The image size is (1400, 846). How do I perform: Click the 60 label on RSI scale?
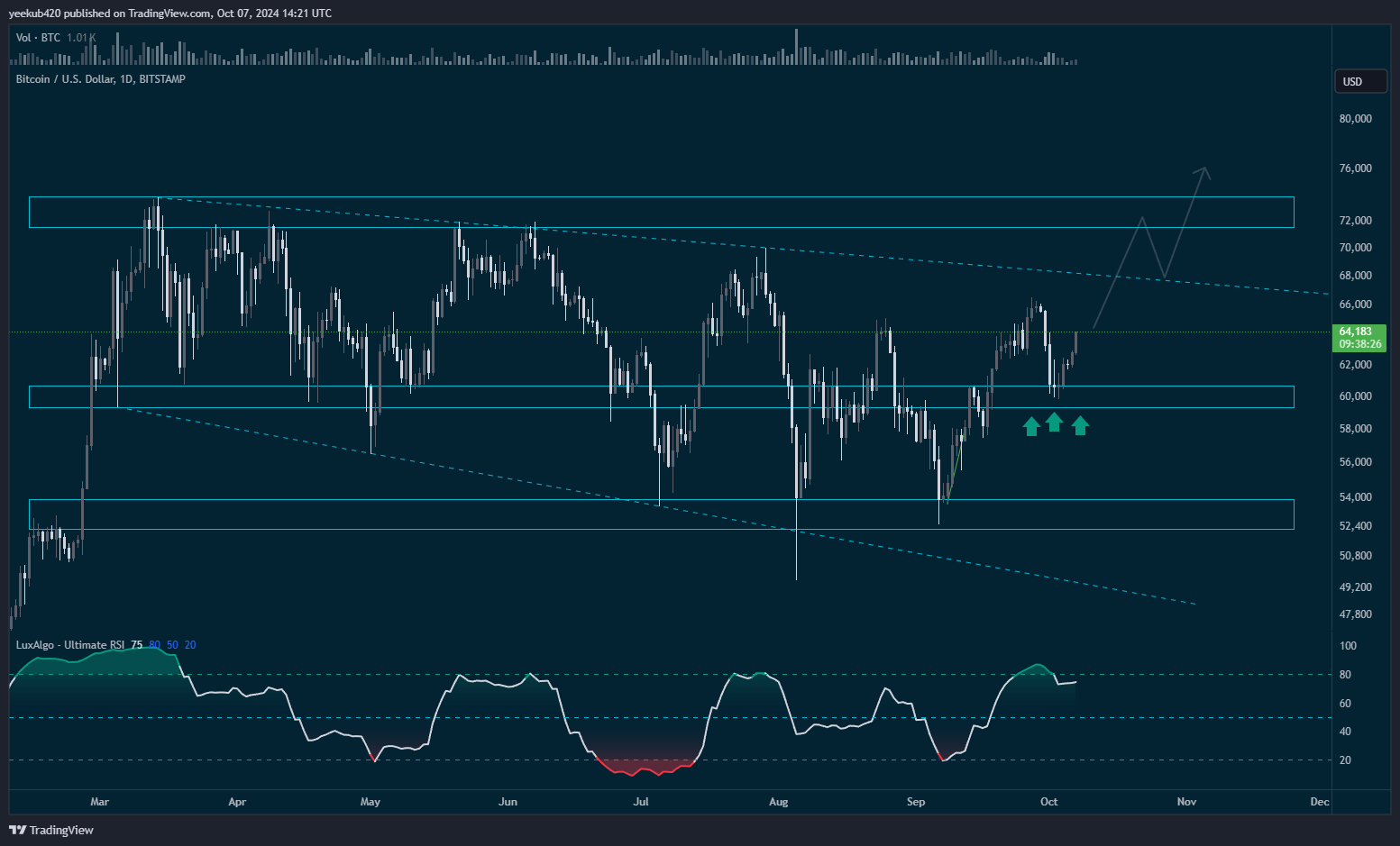(x=1345, y=704)
